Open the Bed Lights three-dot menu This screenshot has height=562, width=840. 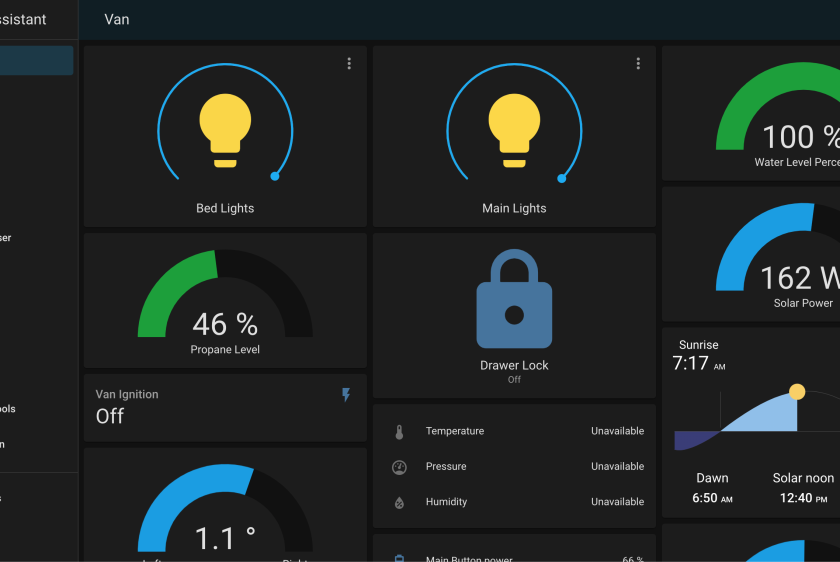point(349,64)
